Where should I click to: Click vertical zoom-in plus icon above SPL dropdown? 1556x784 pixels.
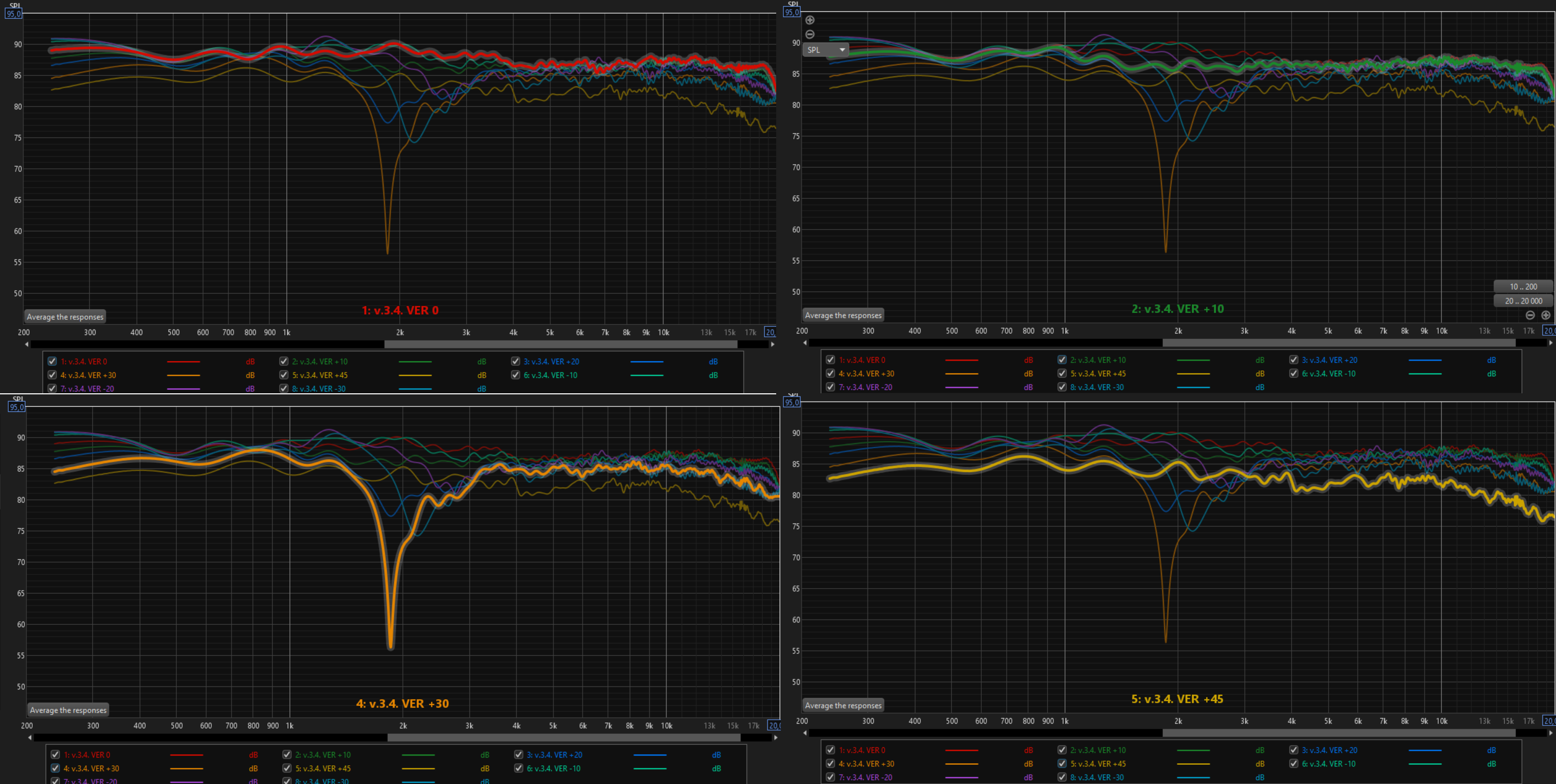point(810,20)
